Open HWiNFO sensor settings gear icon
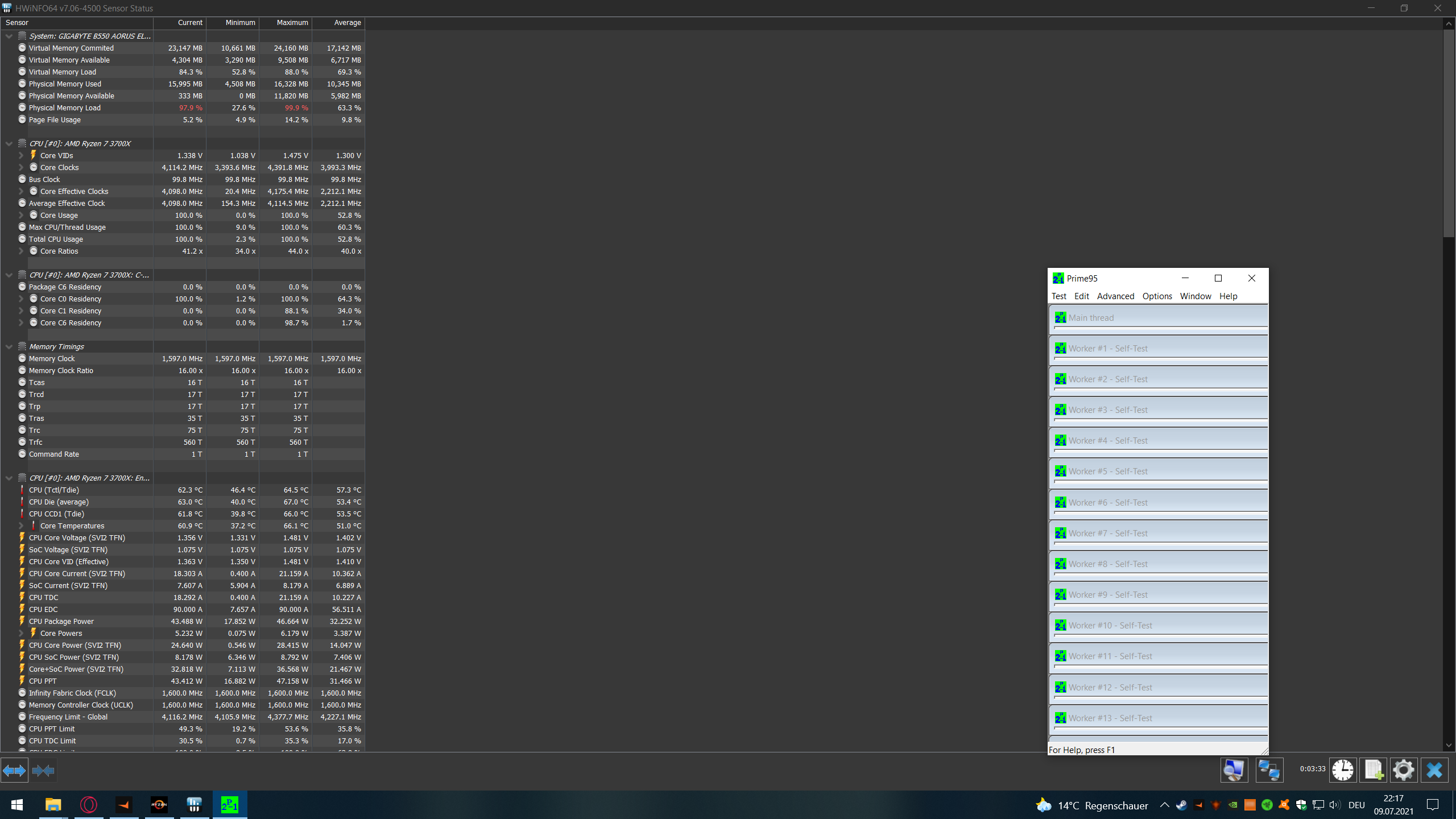 click(x=1403, y=770)
